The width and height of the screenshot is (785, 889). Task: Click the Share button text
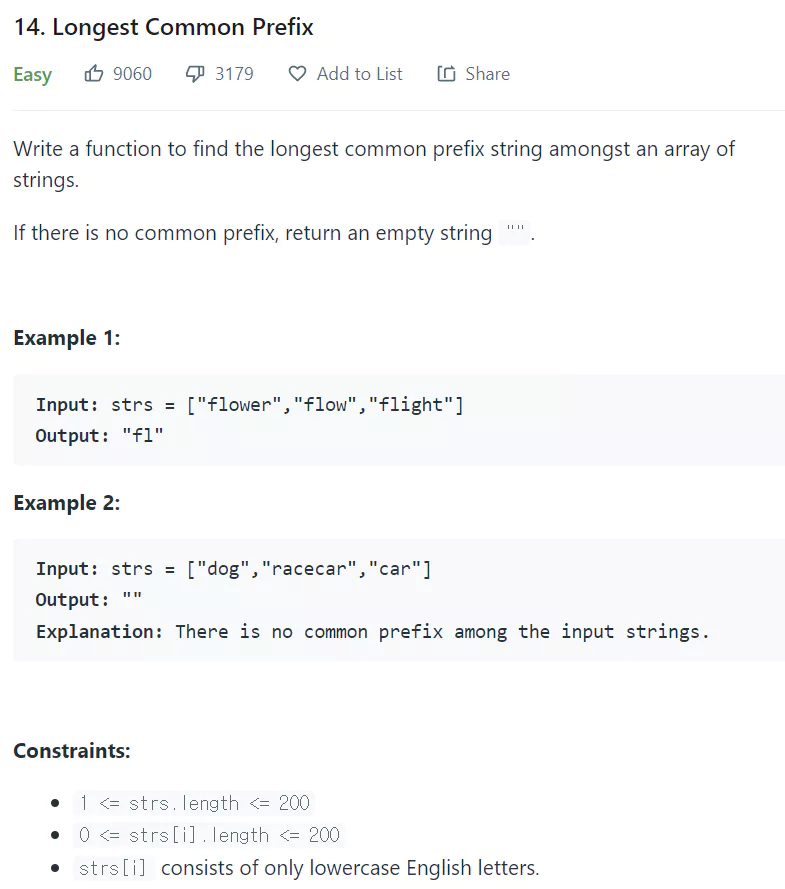(x=488, y=74)
